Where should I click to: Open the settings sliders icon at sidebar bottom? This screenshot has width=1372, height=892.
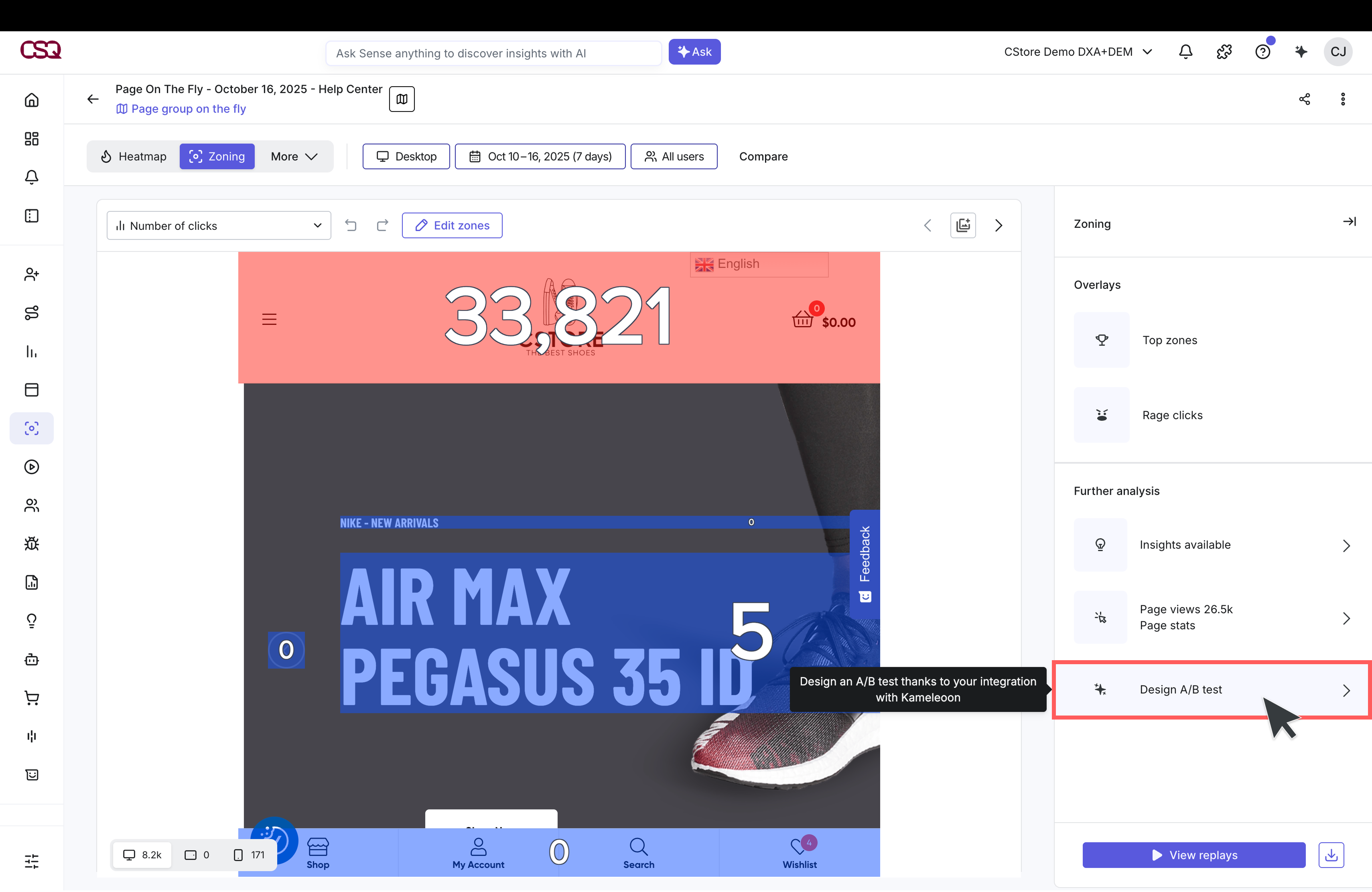[32, 862]
